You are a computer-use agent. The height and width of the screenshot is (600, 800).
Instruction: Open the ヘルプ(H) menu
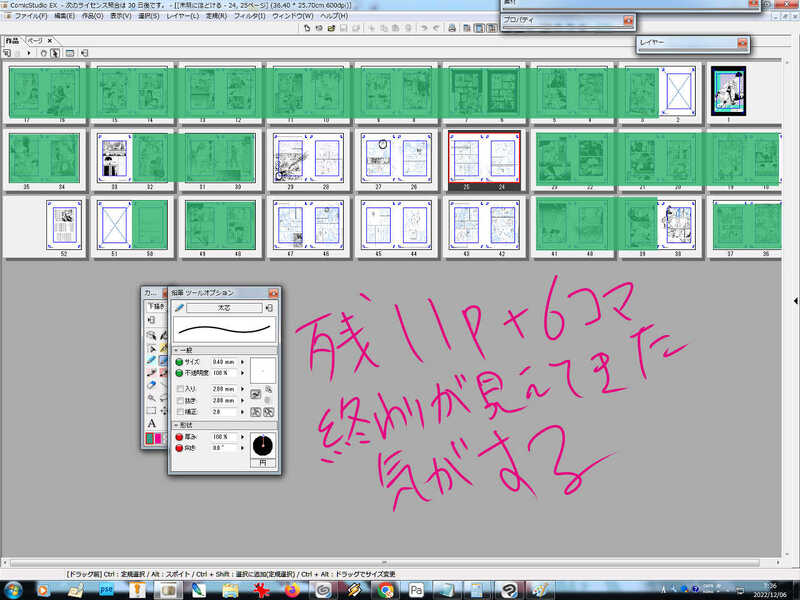click(333, 16)
